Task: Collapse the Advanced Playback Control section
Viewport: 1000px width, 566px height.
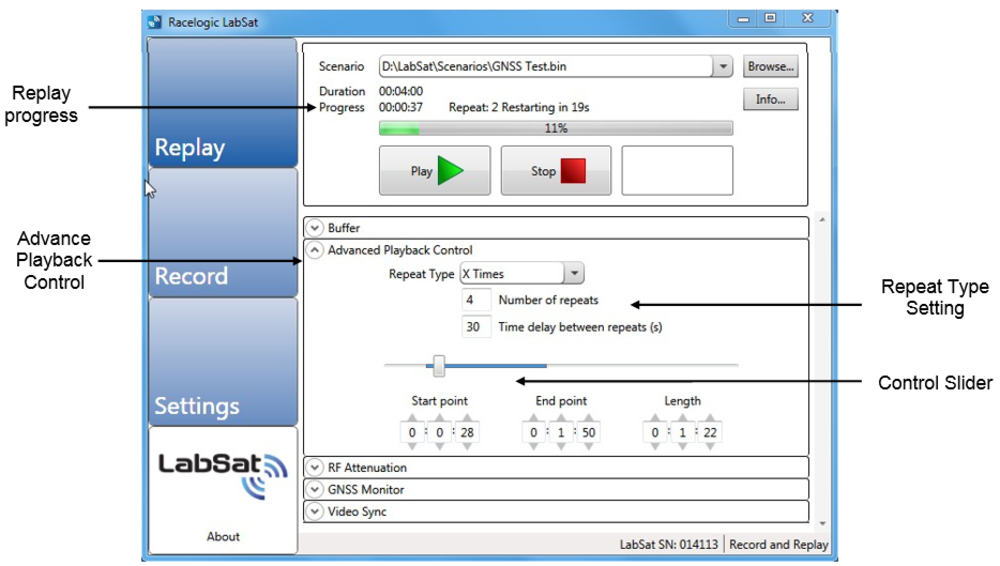Action: pos(317,250)
